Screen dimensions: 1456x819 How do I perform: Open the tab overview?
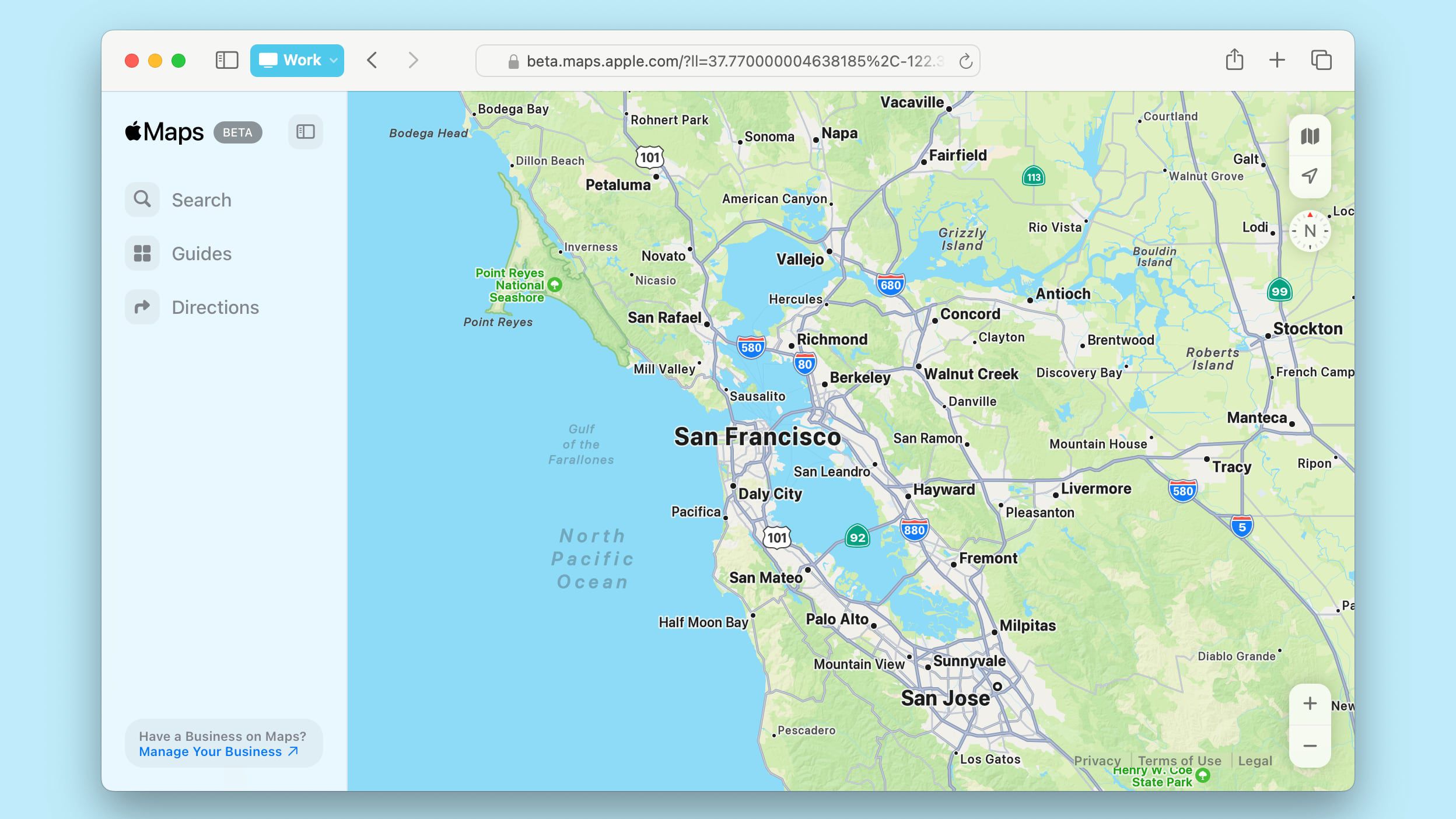click(x=1321, y=60)
